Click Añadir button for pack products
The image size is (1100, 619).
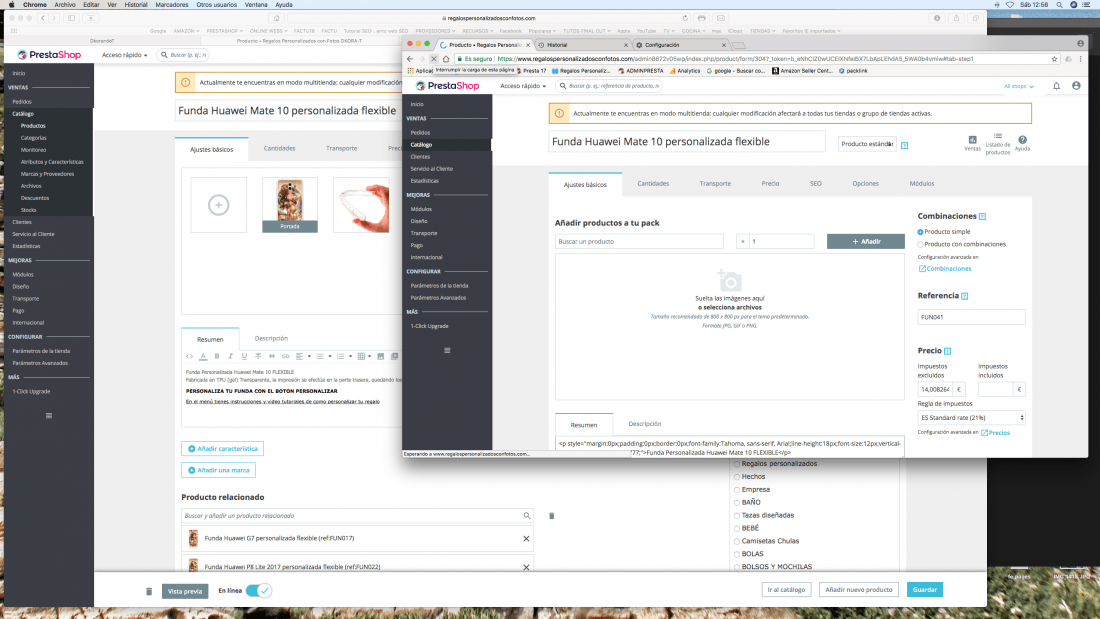pyautogui.click(x=866, y=241)
